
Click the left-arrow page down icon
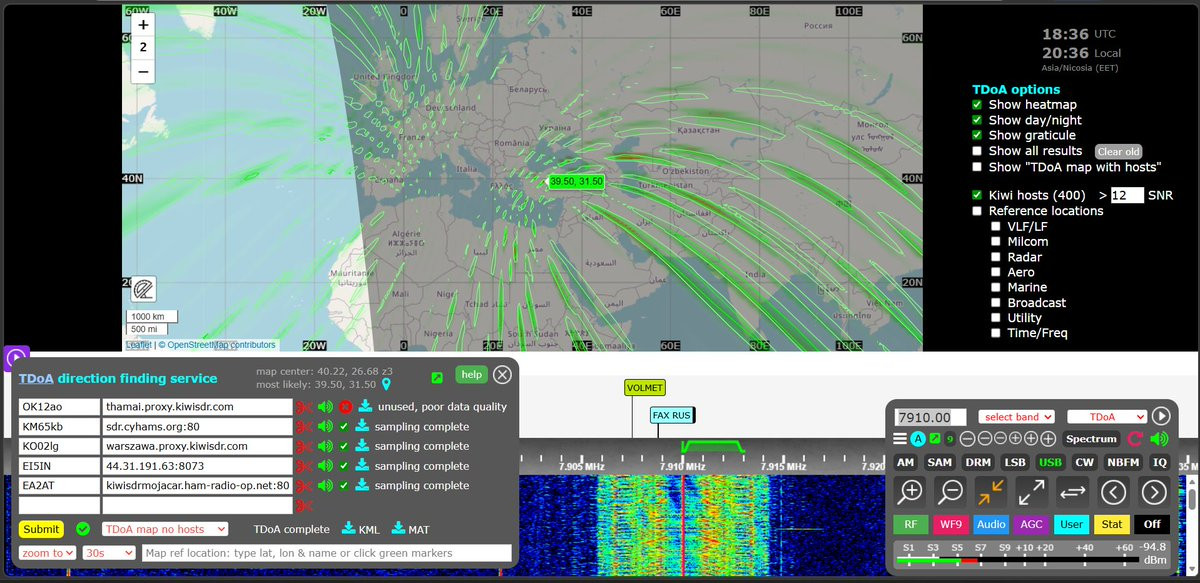click(1114, 492)
